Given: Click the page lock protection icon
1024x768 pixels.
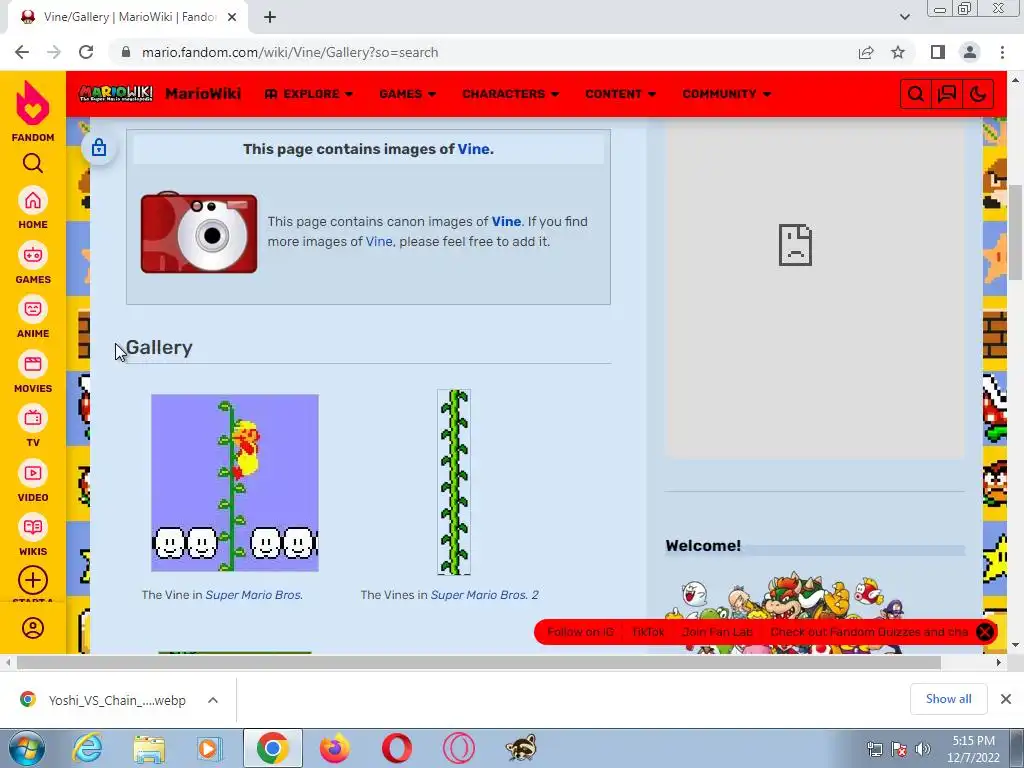Looking at the screenshot, I should coord(99,147).
